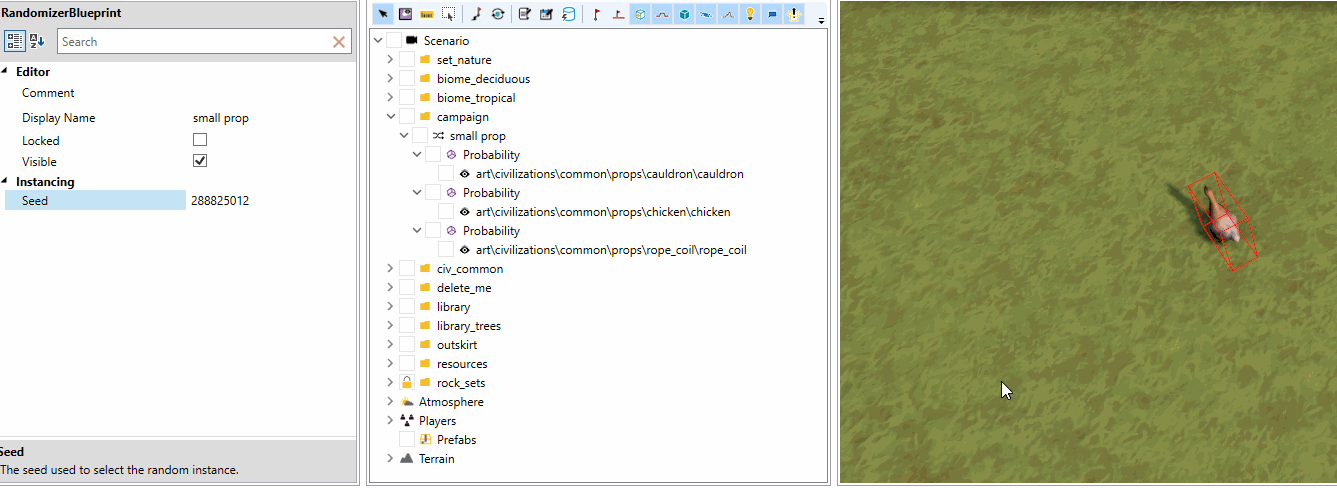Switch property grid to categorized view
The height and width of the screenshot is (488, 1337).
[x=15, y=41]
